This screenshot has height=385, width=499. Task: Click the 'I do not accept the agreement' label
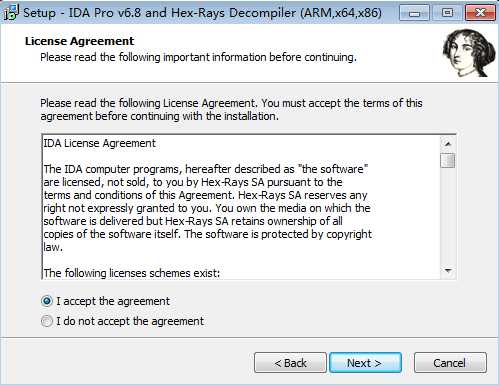130,321
